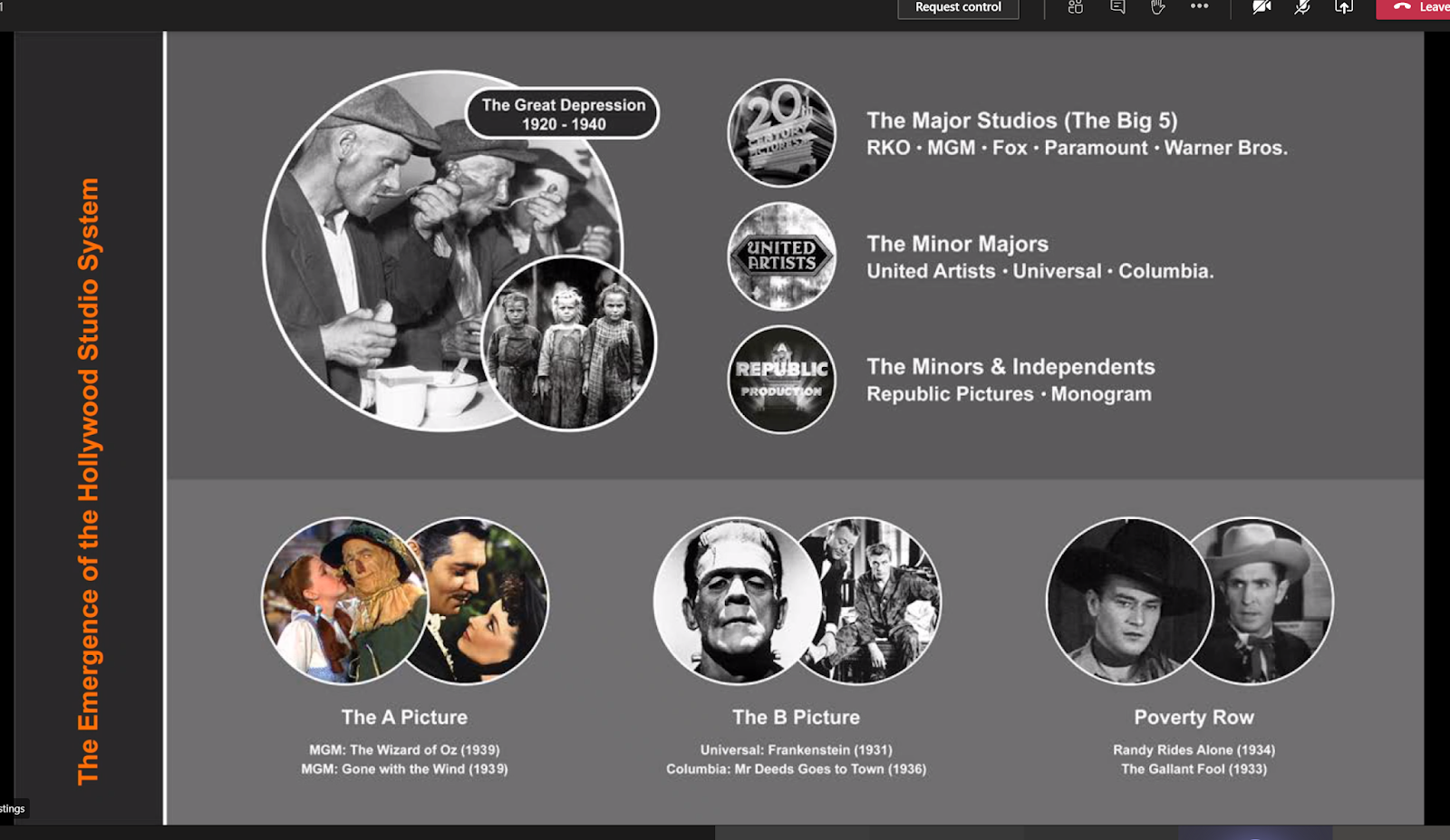Click RKO MGM Fox Paramount Warner Bros. line
Screen dimensions: 1450x840
(1077, 148)
